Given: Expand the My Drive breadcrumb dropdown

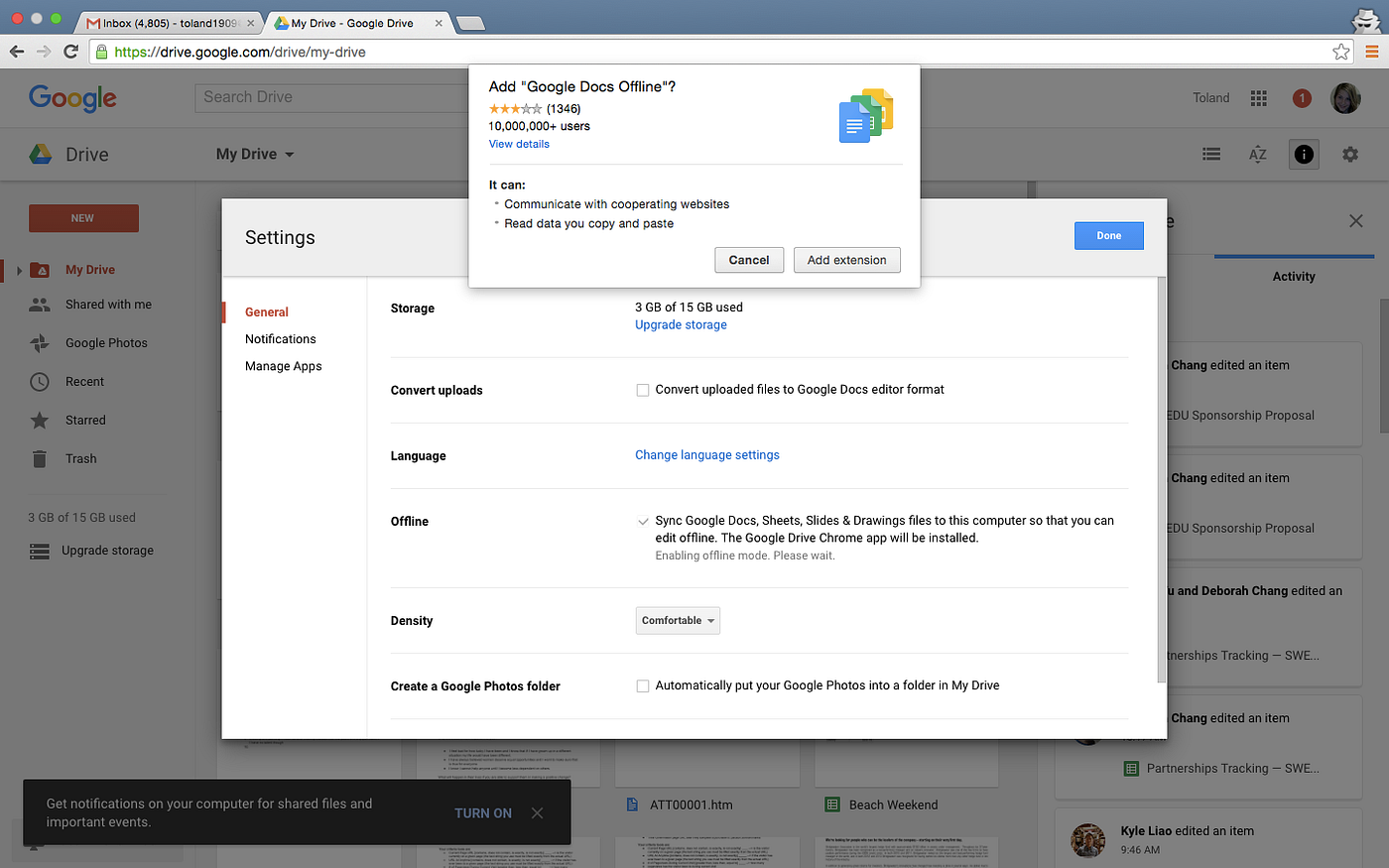Looking at the screenshot, I should coord(288,154).
